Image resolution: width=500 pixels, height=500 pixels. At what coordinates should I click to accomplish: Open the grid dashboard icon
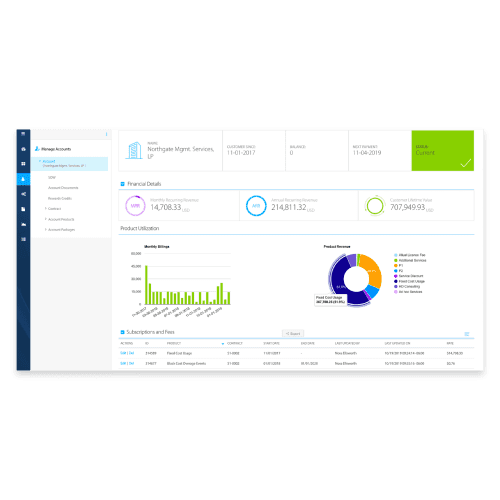point(23,164)
